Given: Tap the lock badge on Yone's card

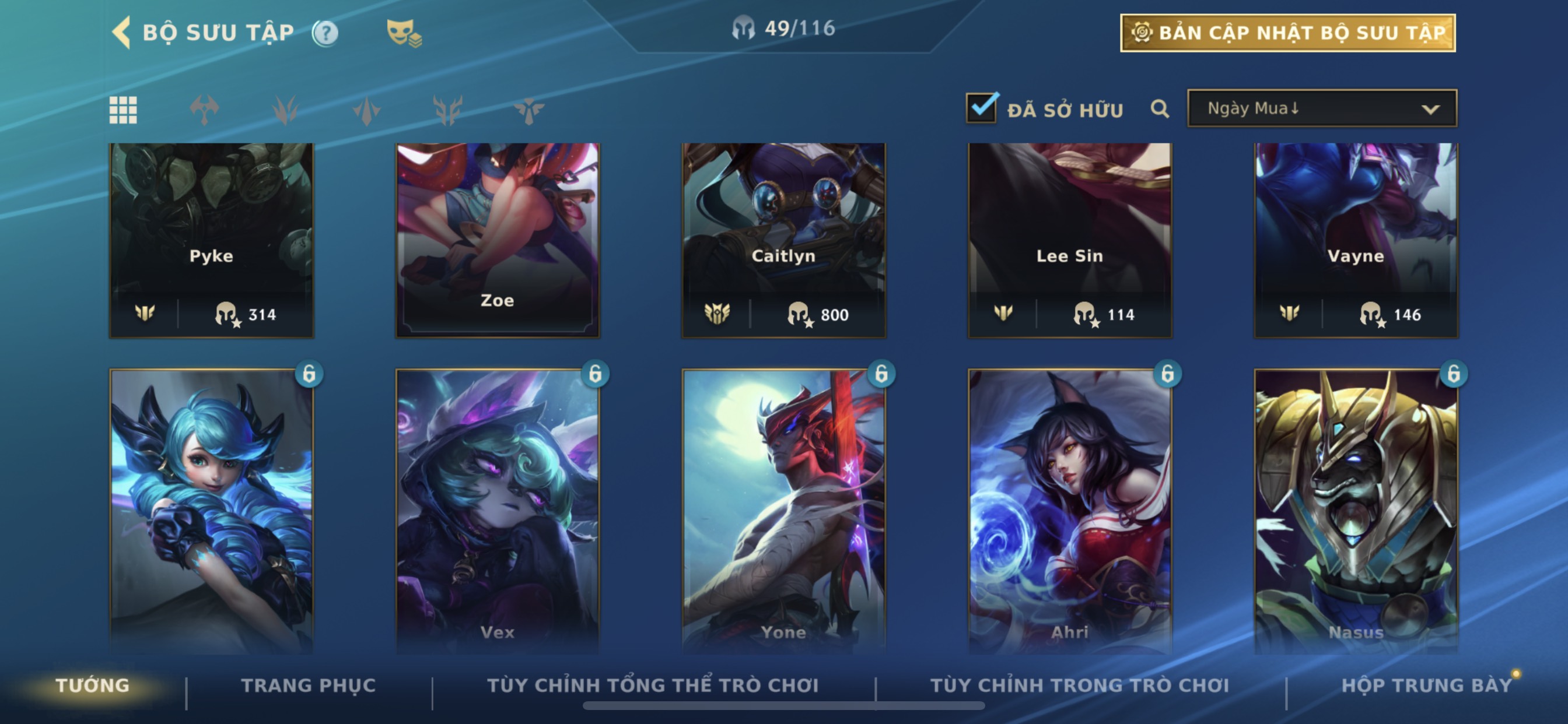Looking at the screenshot, I should pyautogui.click(x=881, y=374).
